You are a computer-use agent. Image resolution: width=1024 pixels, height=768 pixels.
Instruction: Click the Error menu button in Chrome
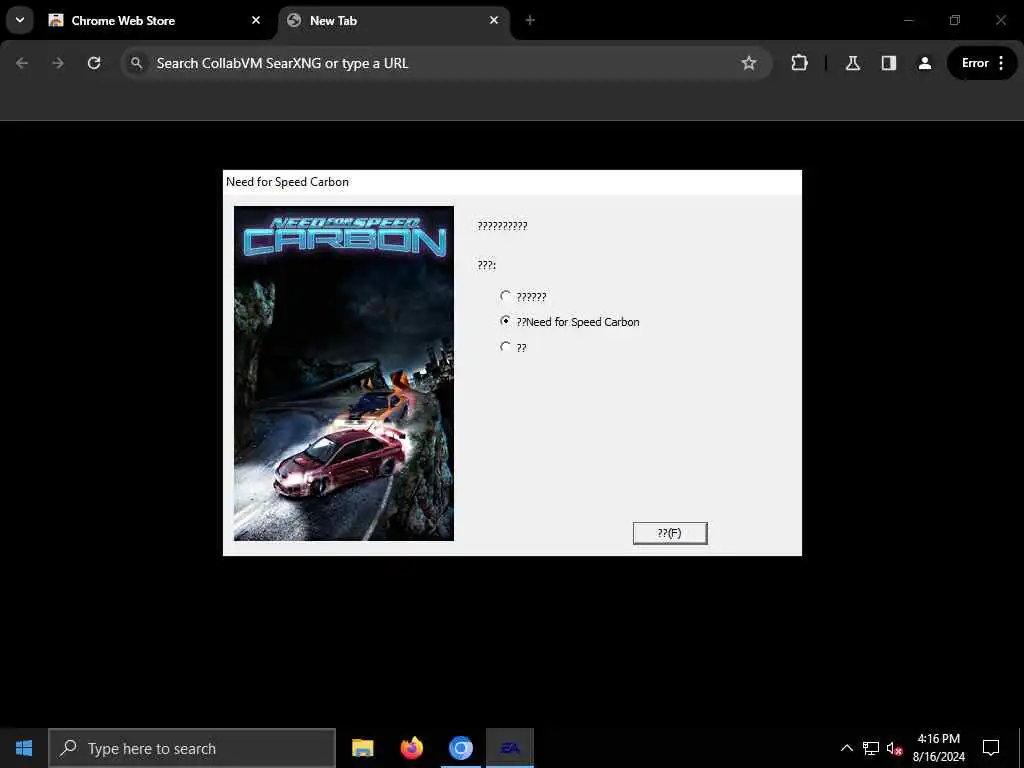coord(982,63)
